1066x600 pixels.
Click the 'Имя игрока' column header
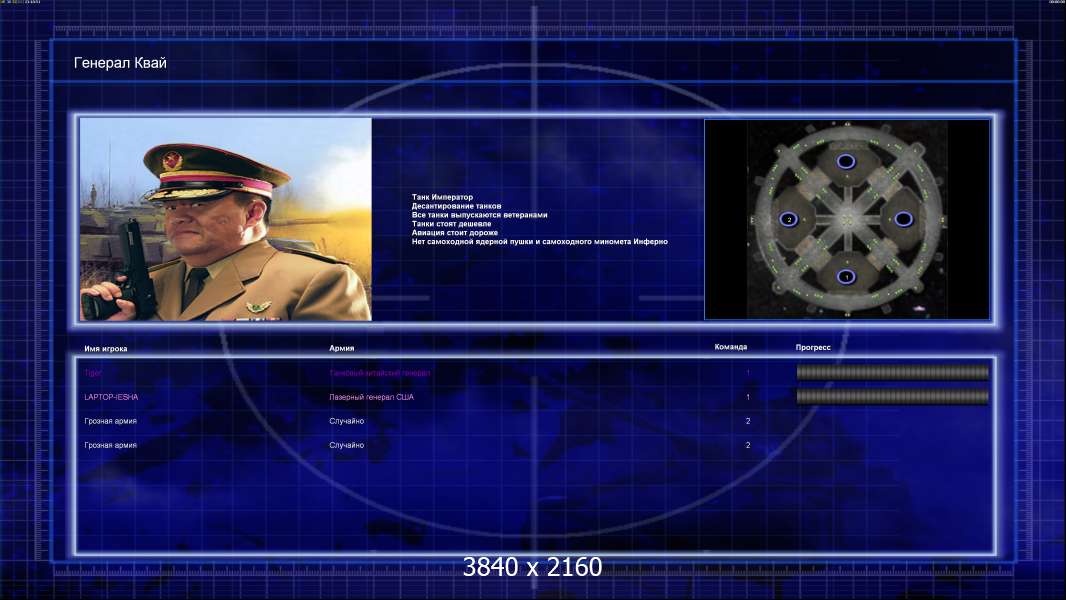(105, 349)
